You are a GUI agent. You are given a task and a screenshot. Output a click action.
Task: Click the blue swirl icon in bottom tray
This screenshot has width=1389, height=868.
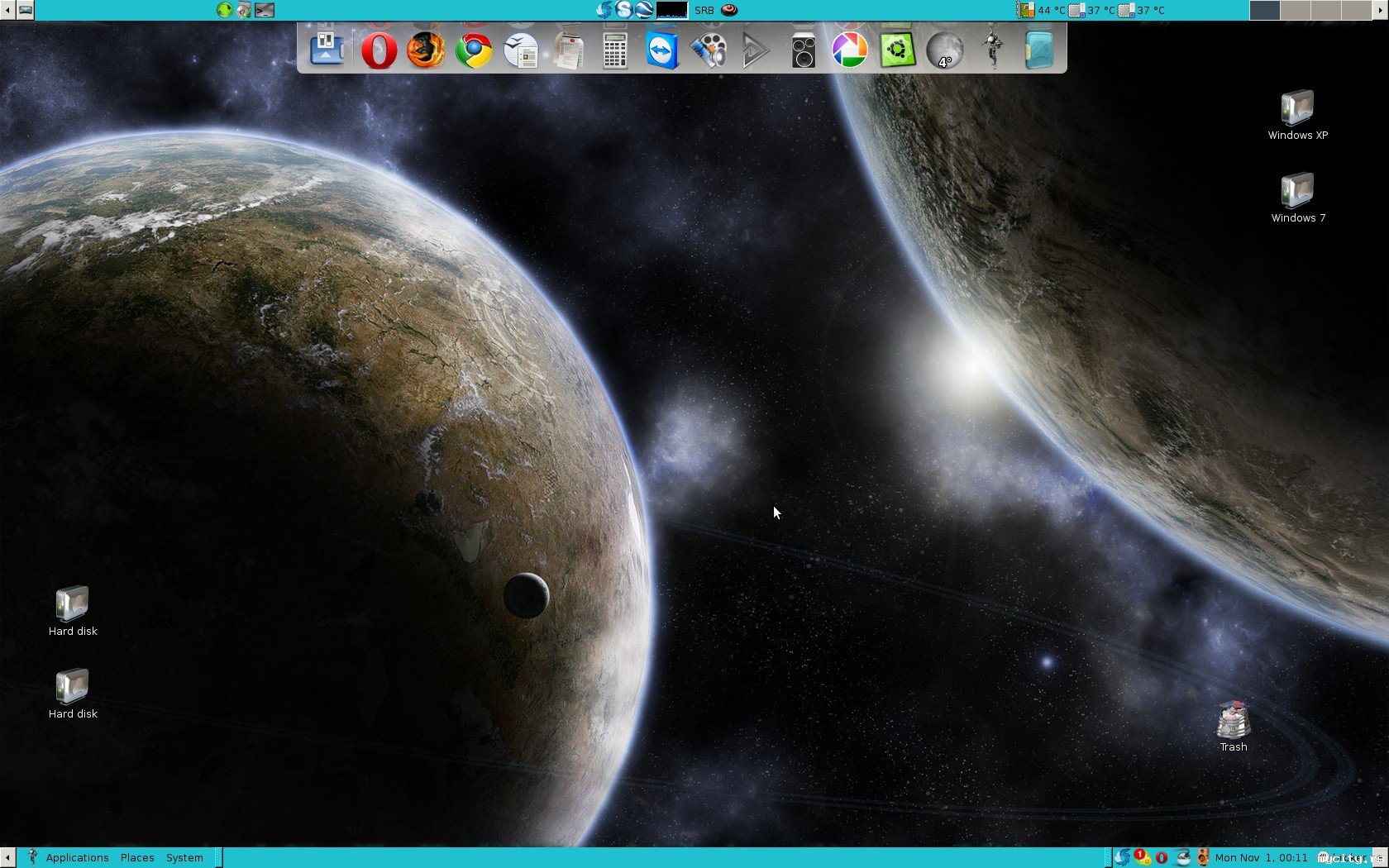[1122, 857]
